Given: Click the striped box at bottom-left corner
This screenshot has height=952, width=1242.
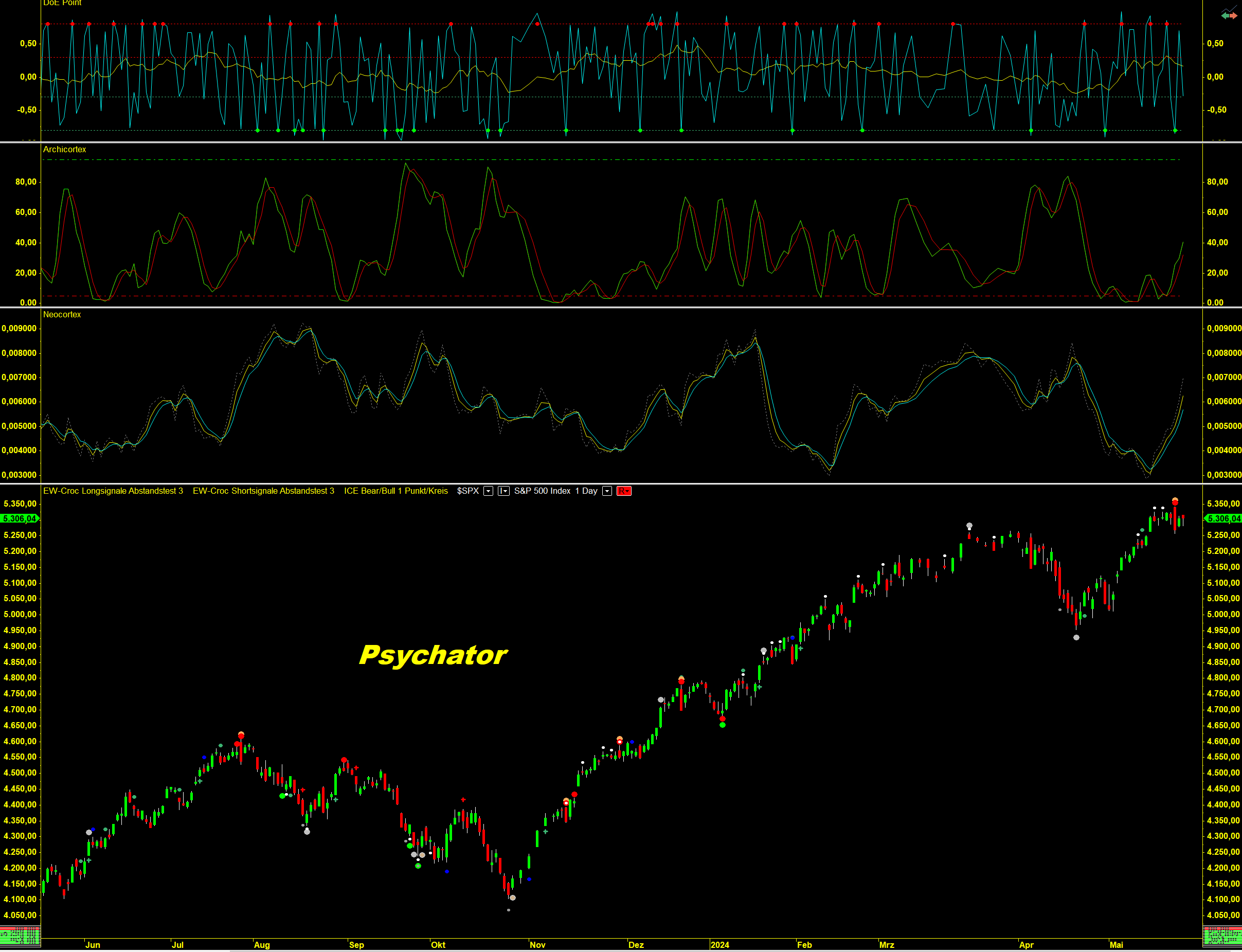Looking at the screenshot, I should point(21,936).
